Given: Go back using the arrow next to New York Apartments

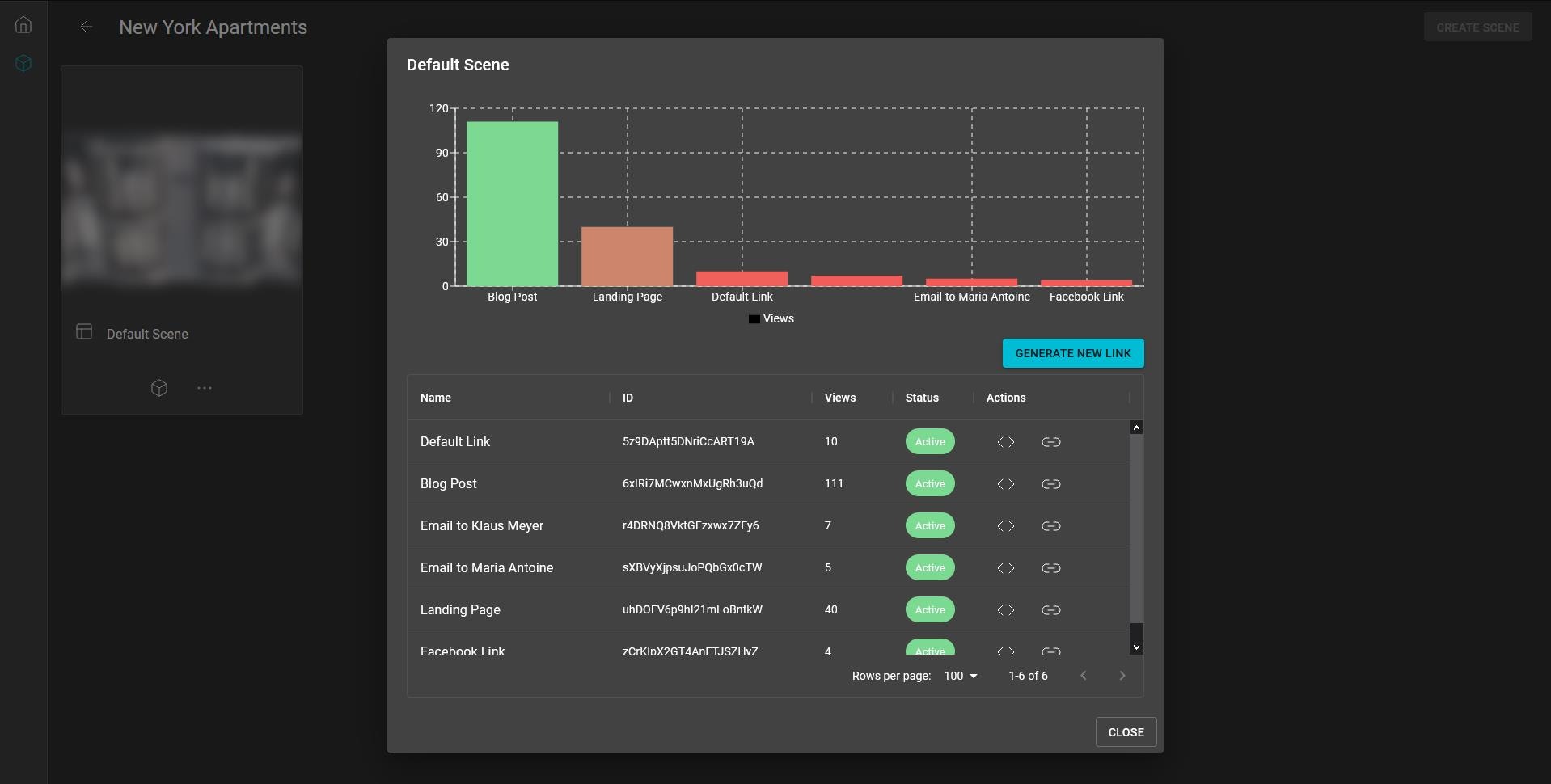Looking at the screenshot, I should pyautogui.click(x=87, y=27).
